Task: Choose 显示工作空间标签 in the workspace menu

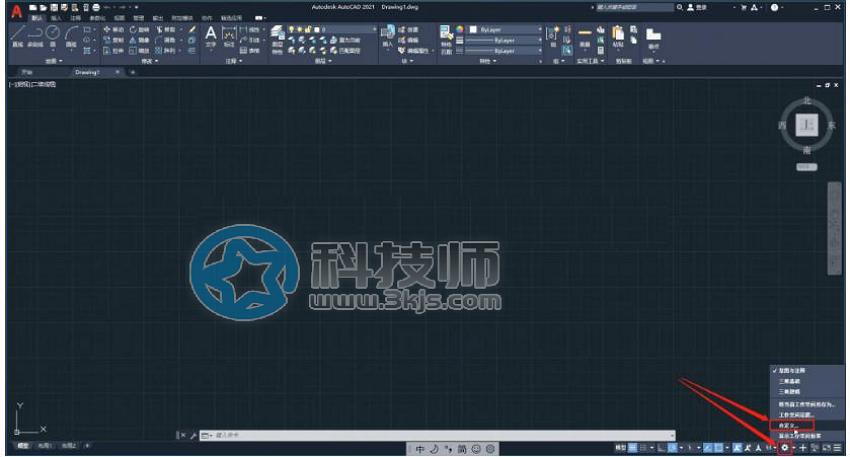Action: click(800, 436)
